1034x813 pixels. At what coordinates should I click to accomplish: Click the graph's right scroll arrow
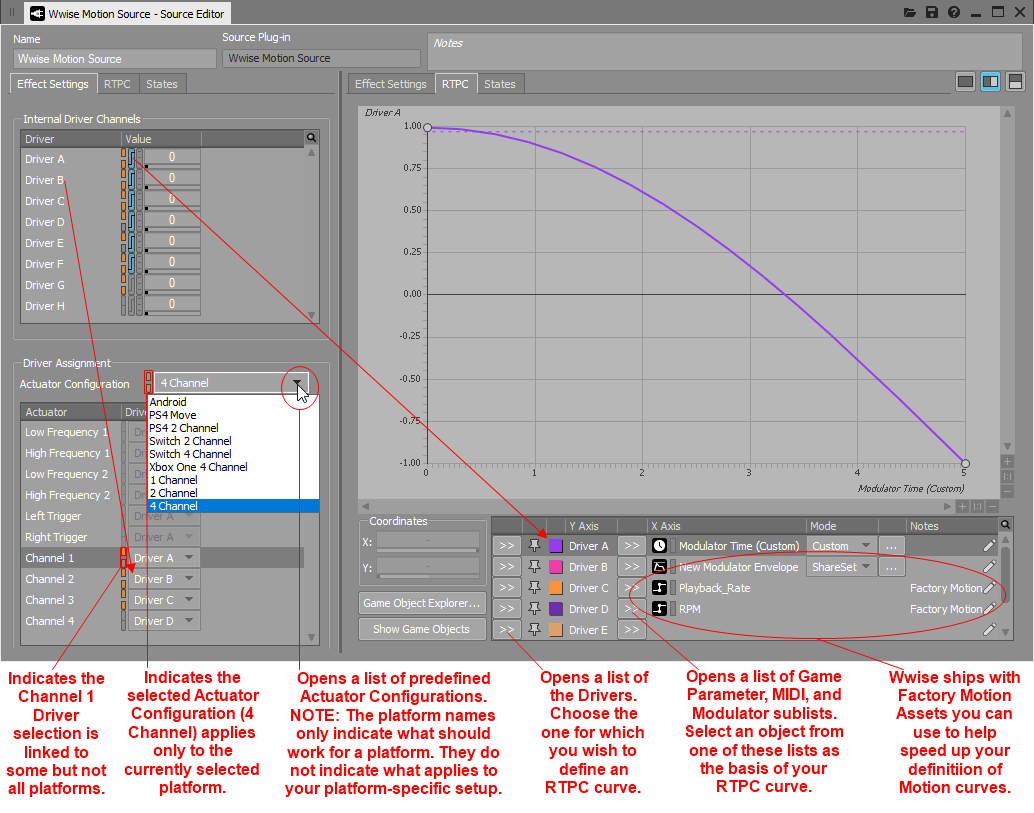pyautogui.click(x=948, y=506)
